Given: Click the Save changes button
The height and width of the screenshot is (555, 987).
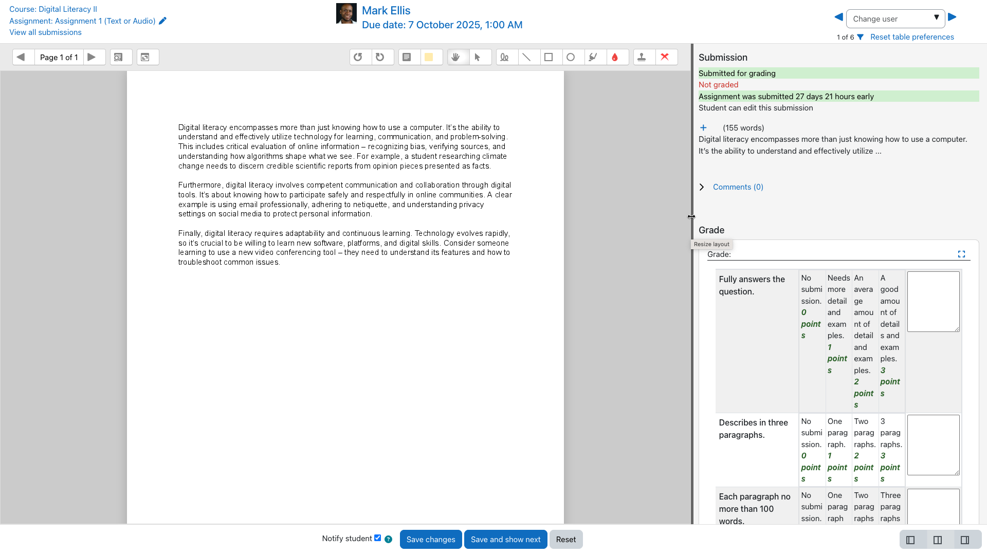Looking at the screenshot, I should pos(431,539).
